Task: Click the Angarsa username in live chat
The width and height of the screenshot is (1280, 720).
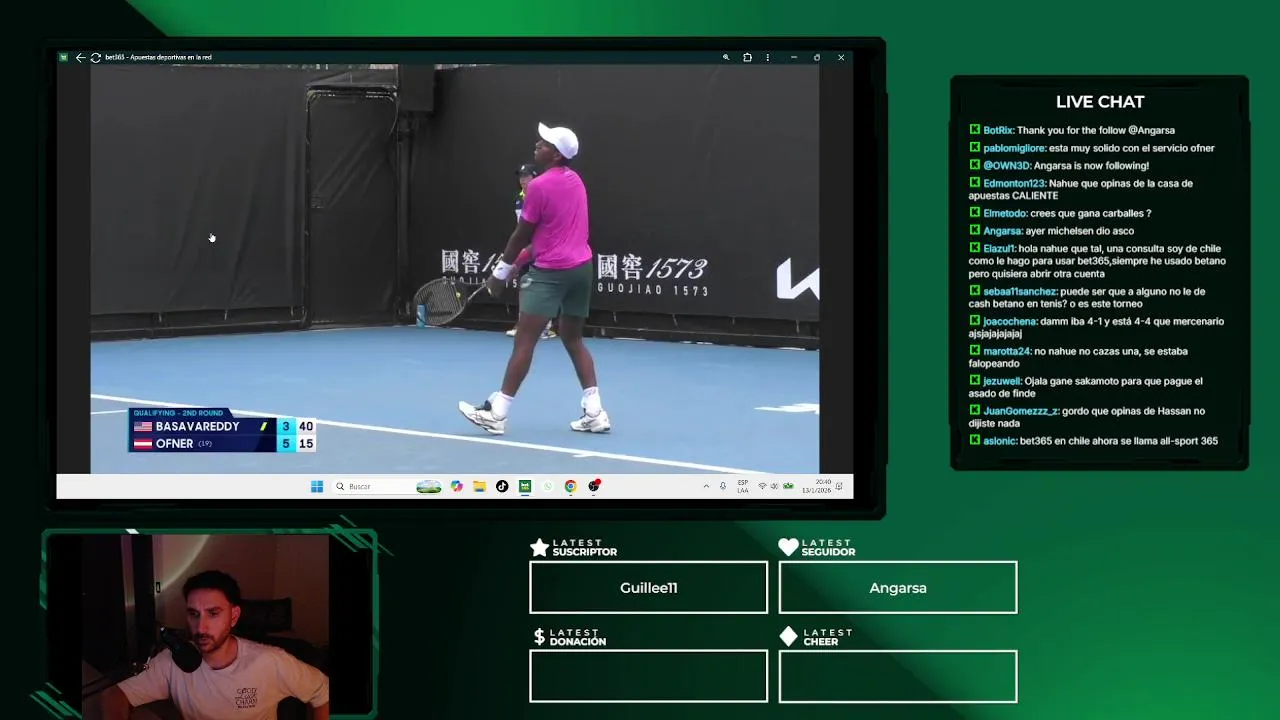Action: click(x=1002, y=231)
